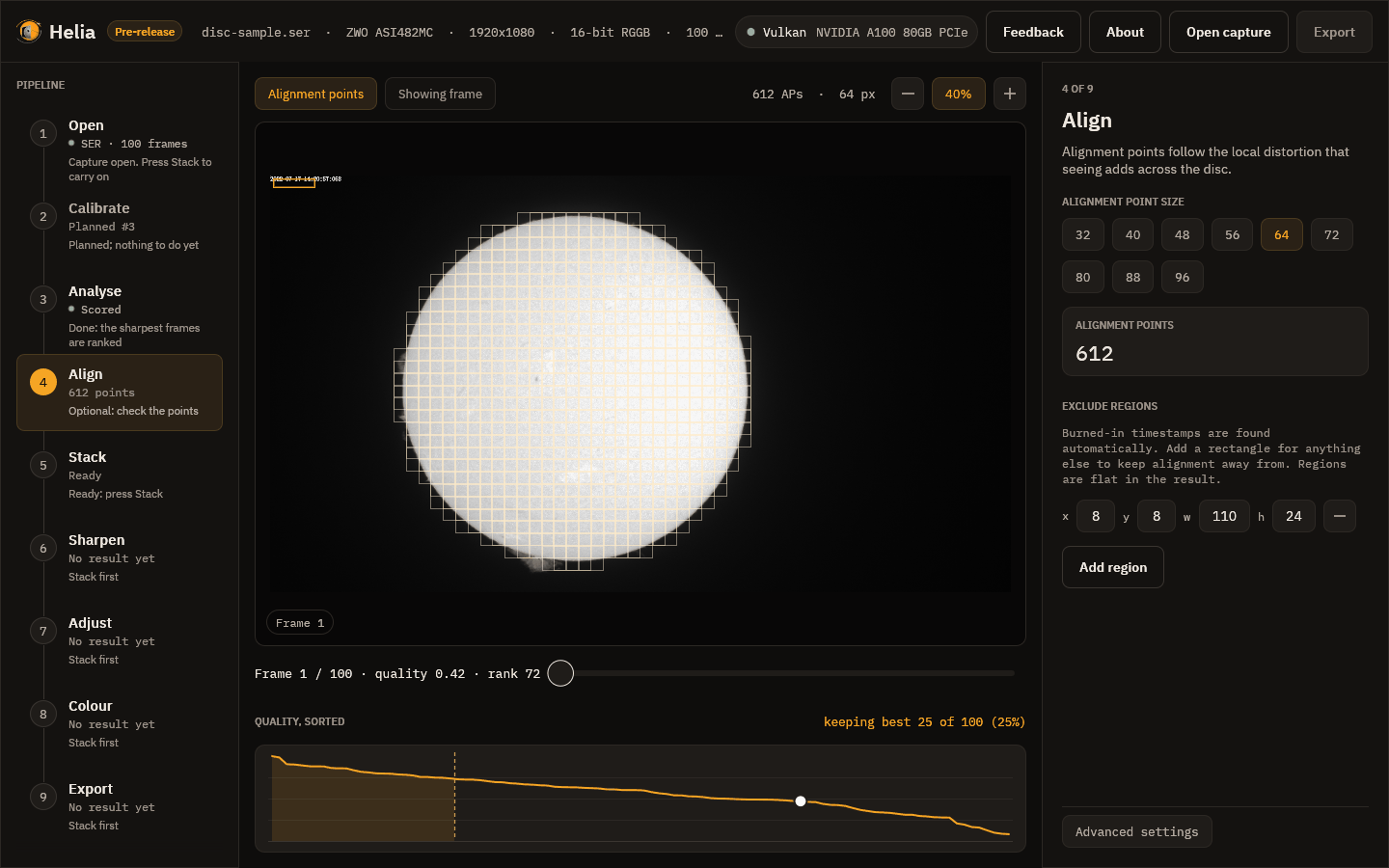1389x868 pixels.
Task: Set alignment point size to 48
Action: (x=1183, y=234)
